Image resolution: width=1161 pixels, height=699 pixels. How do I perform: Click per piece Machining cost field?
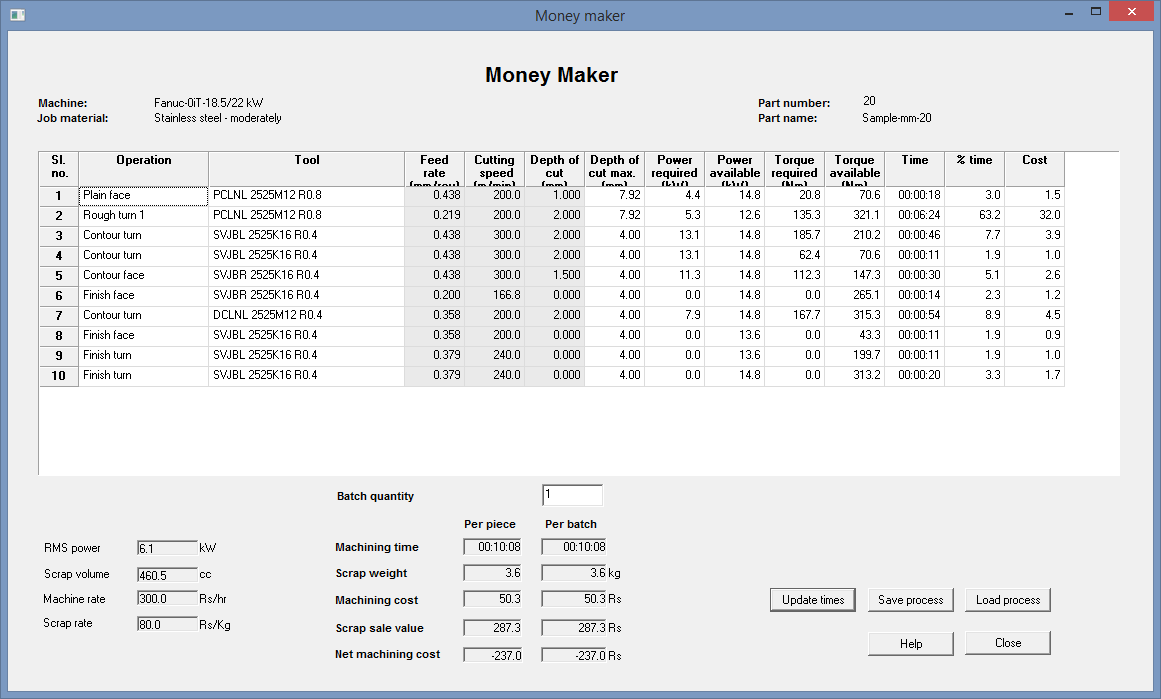coord(492,599)
